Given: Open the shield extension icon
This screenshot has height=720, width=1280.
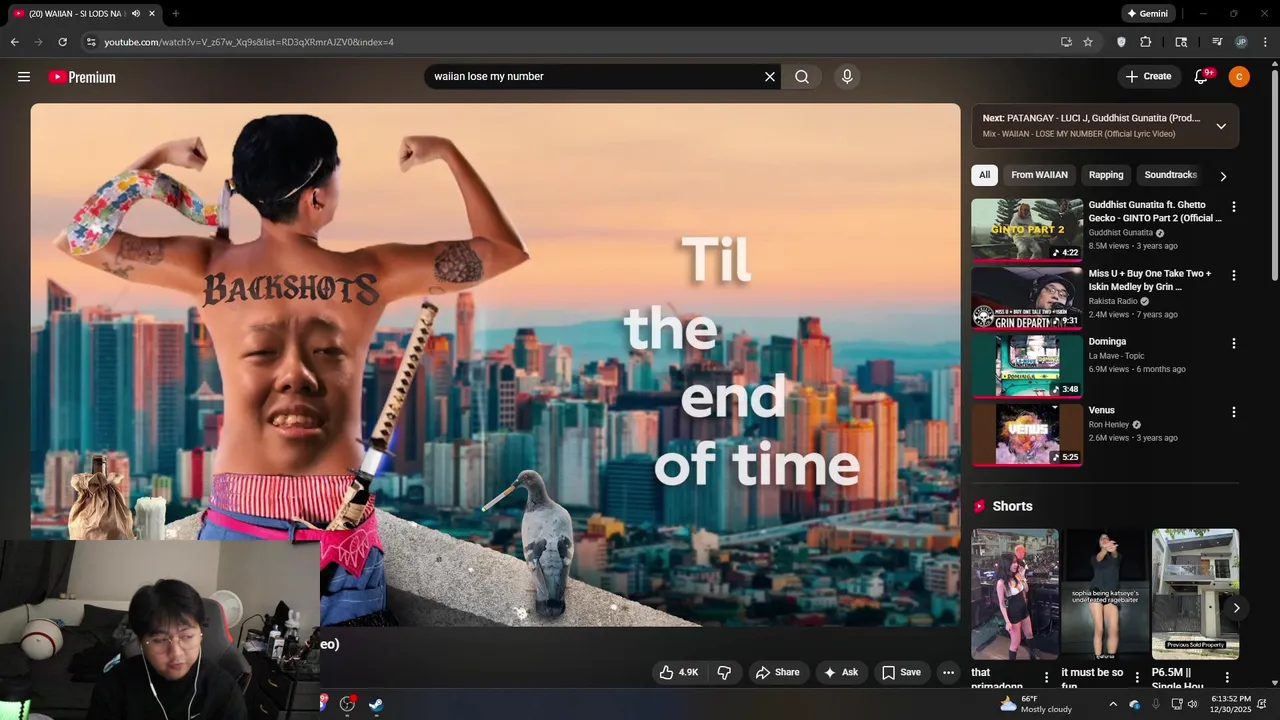Looking at the screenshot, I should (1121, 42).
